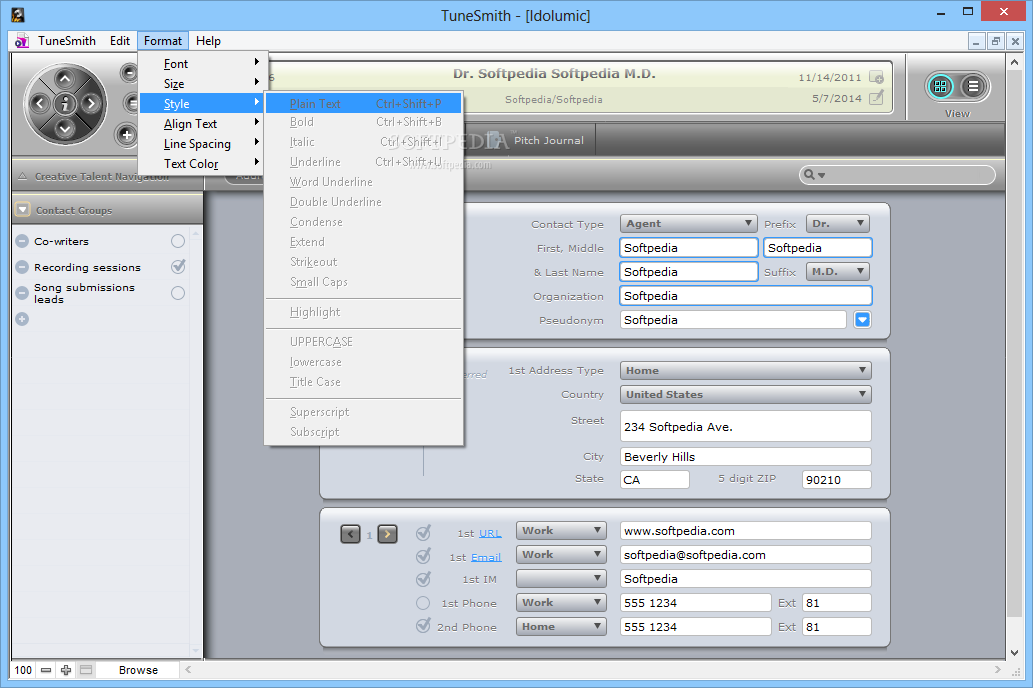
Task: Uncheck the Recording sessions checkmark
Action: [x=178, y=266]
